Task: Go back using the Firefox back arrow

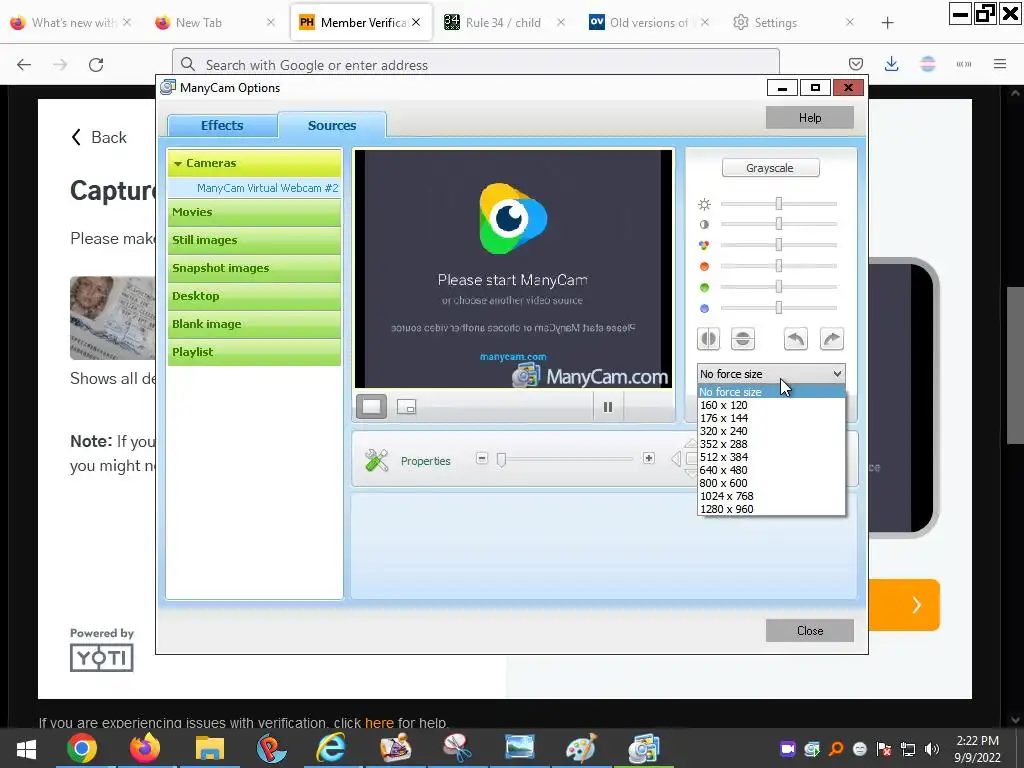Action: (24, 65)
